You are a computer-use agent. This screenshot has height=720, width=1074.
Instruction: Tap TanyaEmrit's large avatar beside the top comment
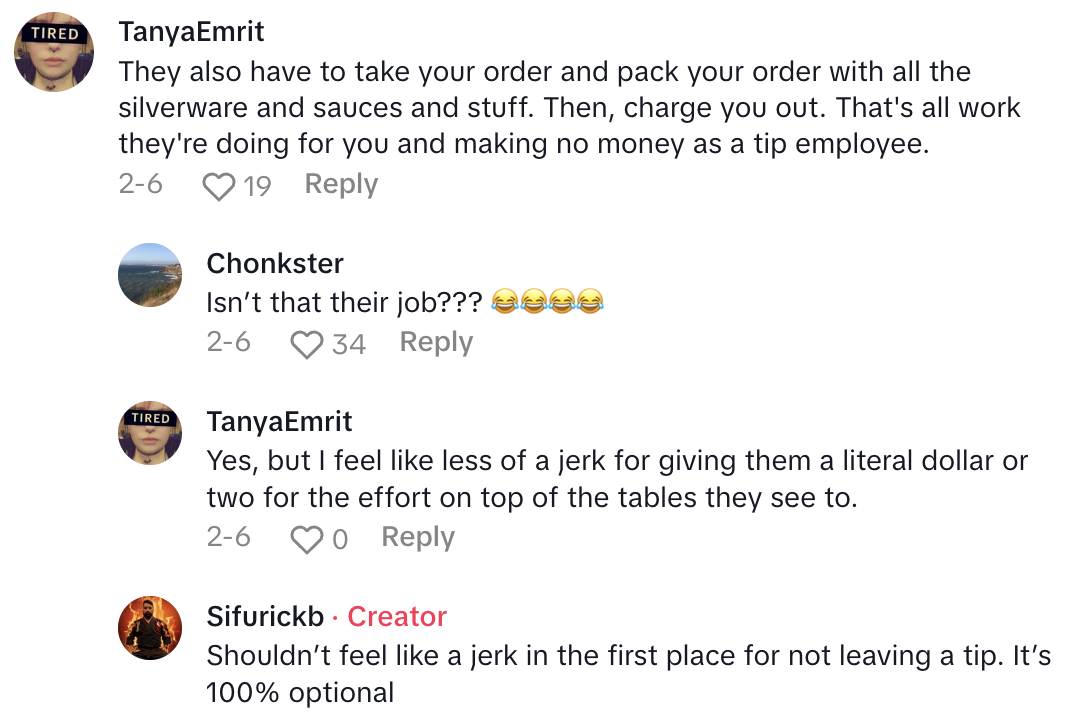point(54,52)
